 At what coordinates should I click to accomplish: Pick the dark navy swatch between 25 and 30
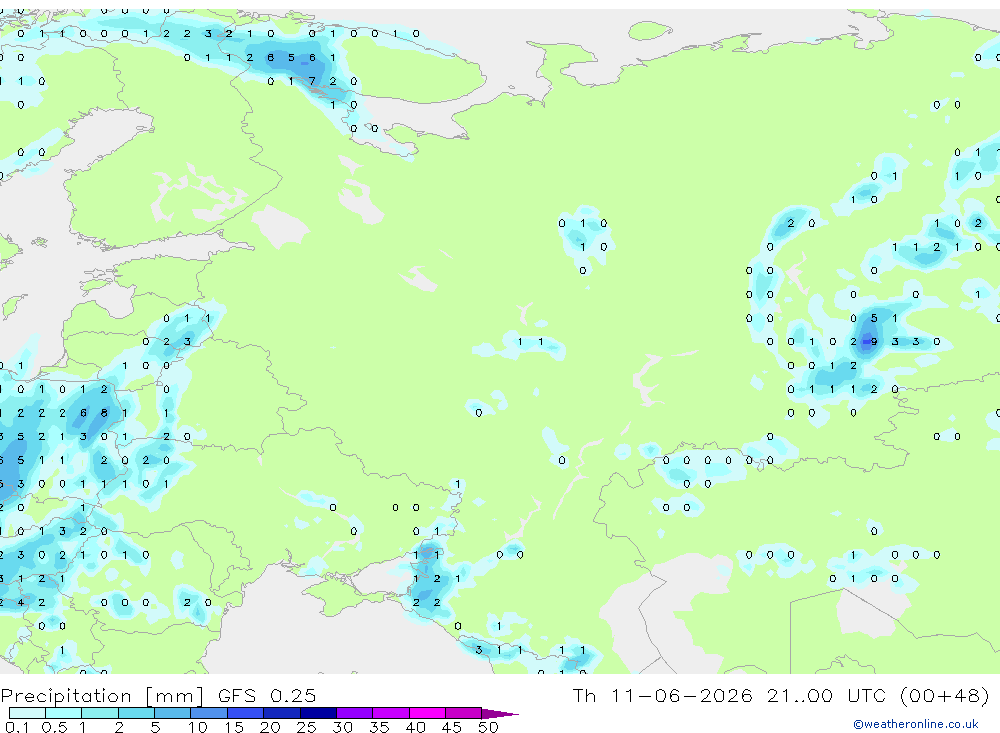pyautogui.click(x=318, y=713)
